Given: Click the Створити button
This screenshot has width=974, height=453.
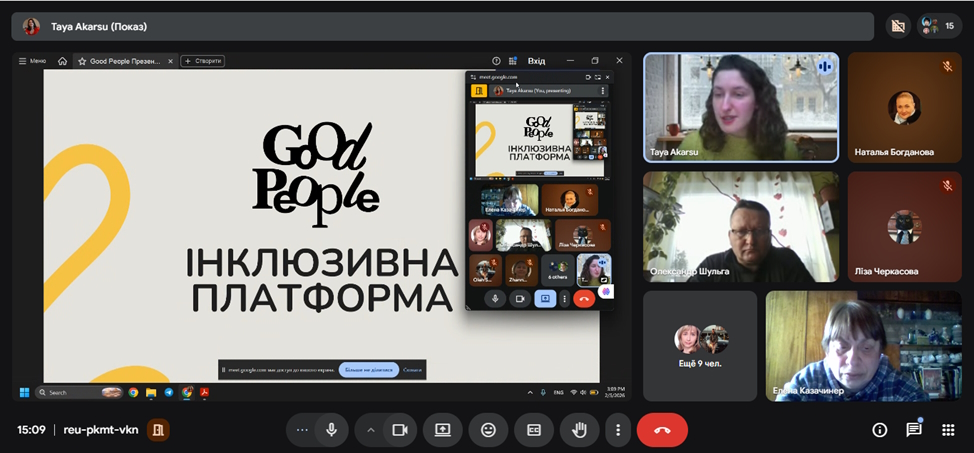Looking at the screenshot, I should [202, 61].
